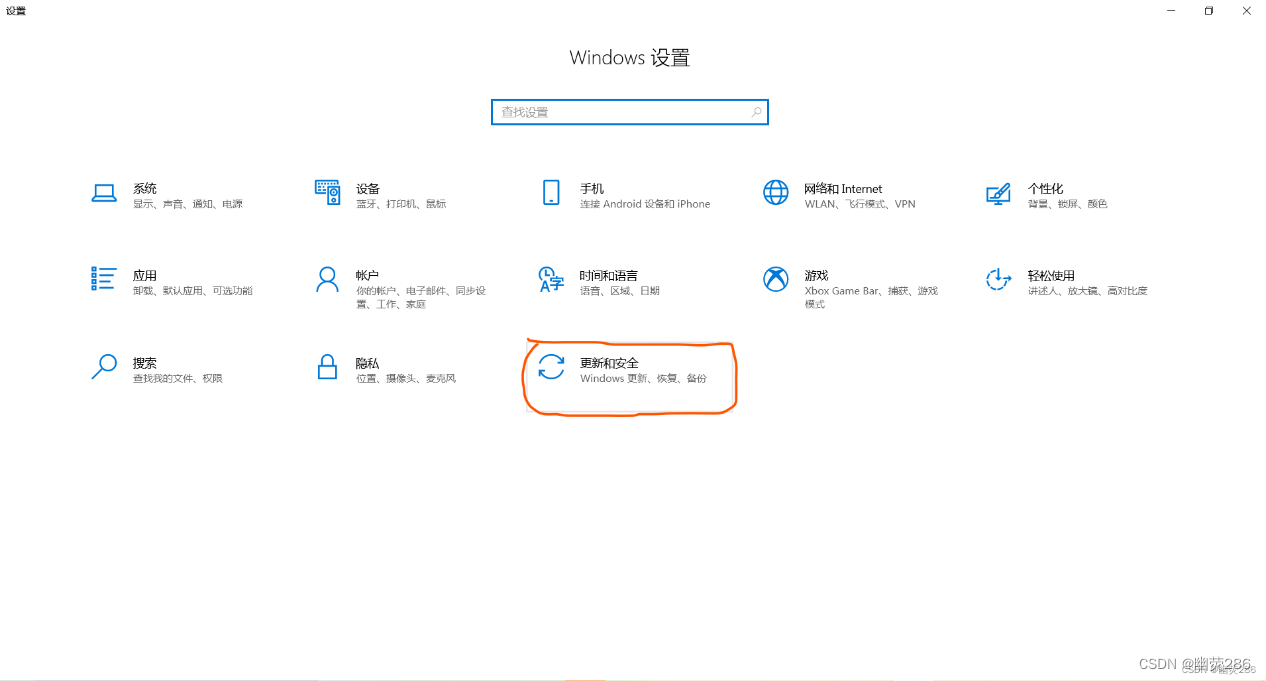Click the text 背景、锁屏、颜色

pos(1067,204)
